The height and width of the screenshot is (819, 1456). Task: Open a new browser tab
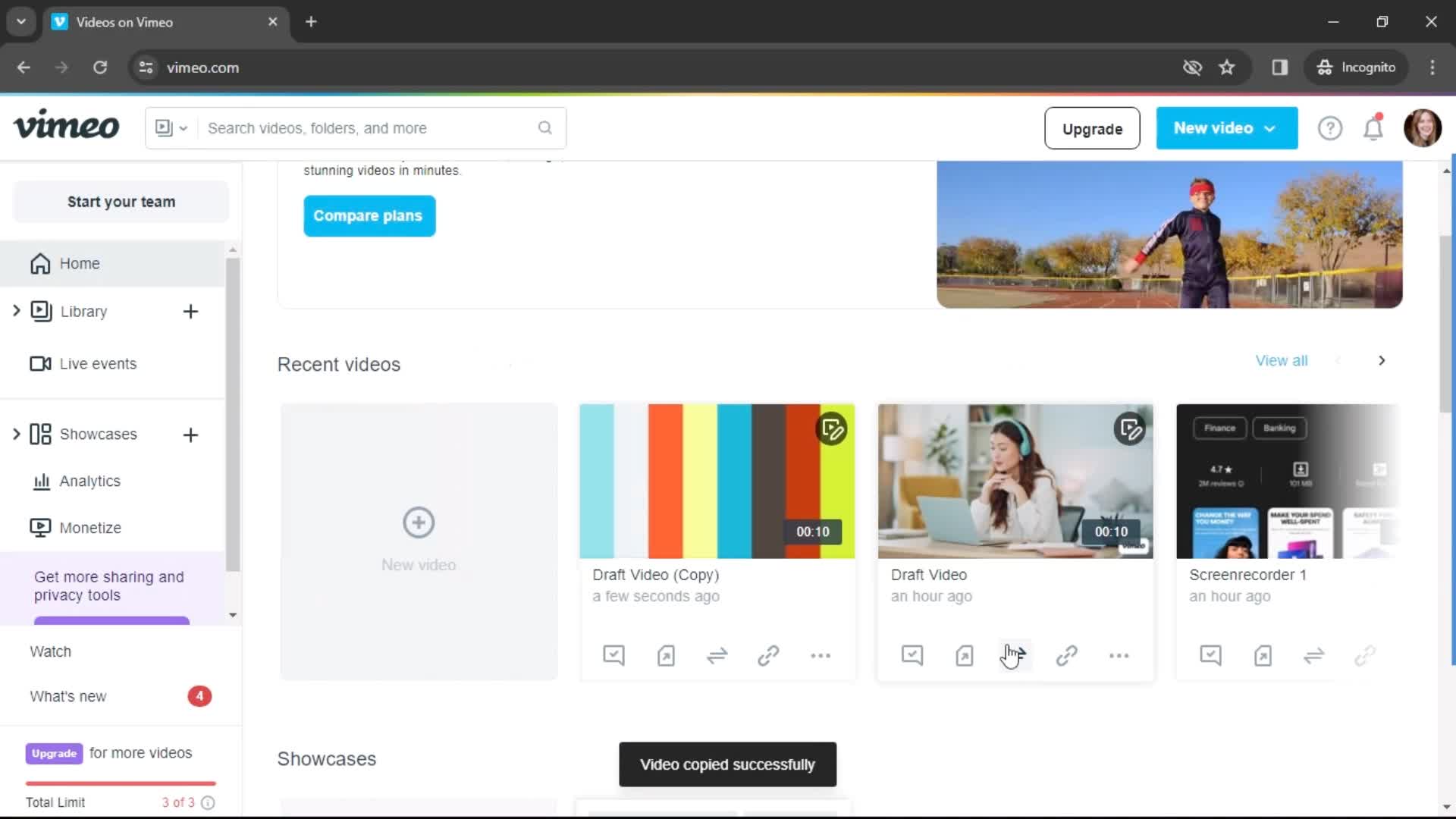(311, 21)
